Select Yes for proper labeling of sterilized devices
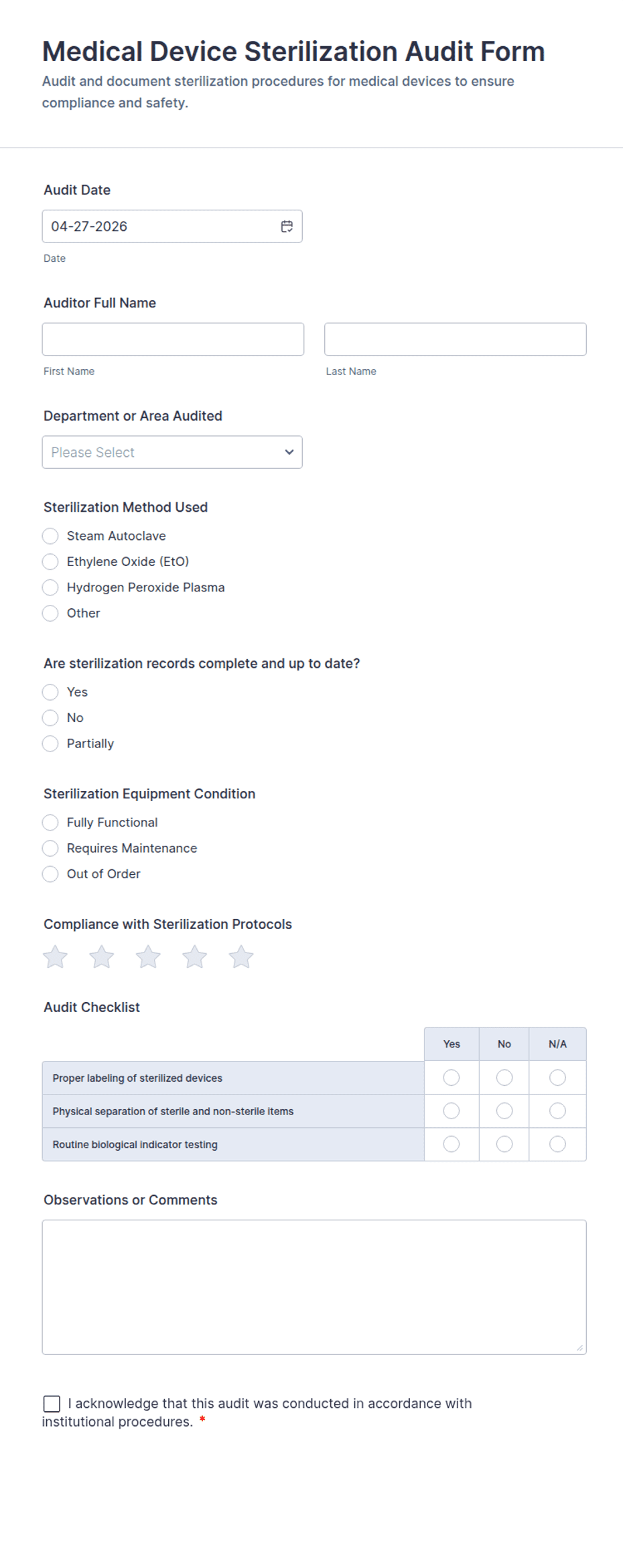The width and height of the screenshot is (623, 1568). pos(452,1078)
